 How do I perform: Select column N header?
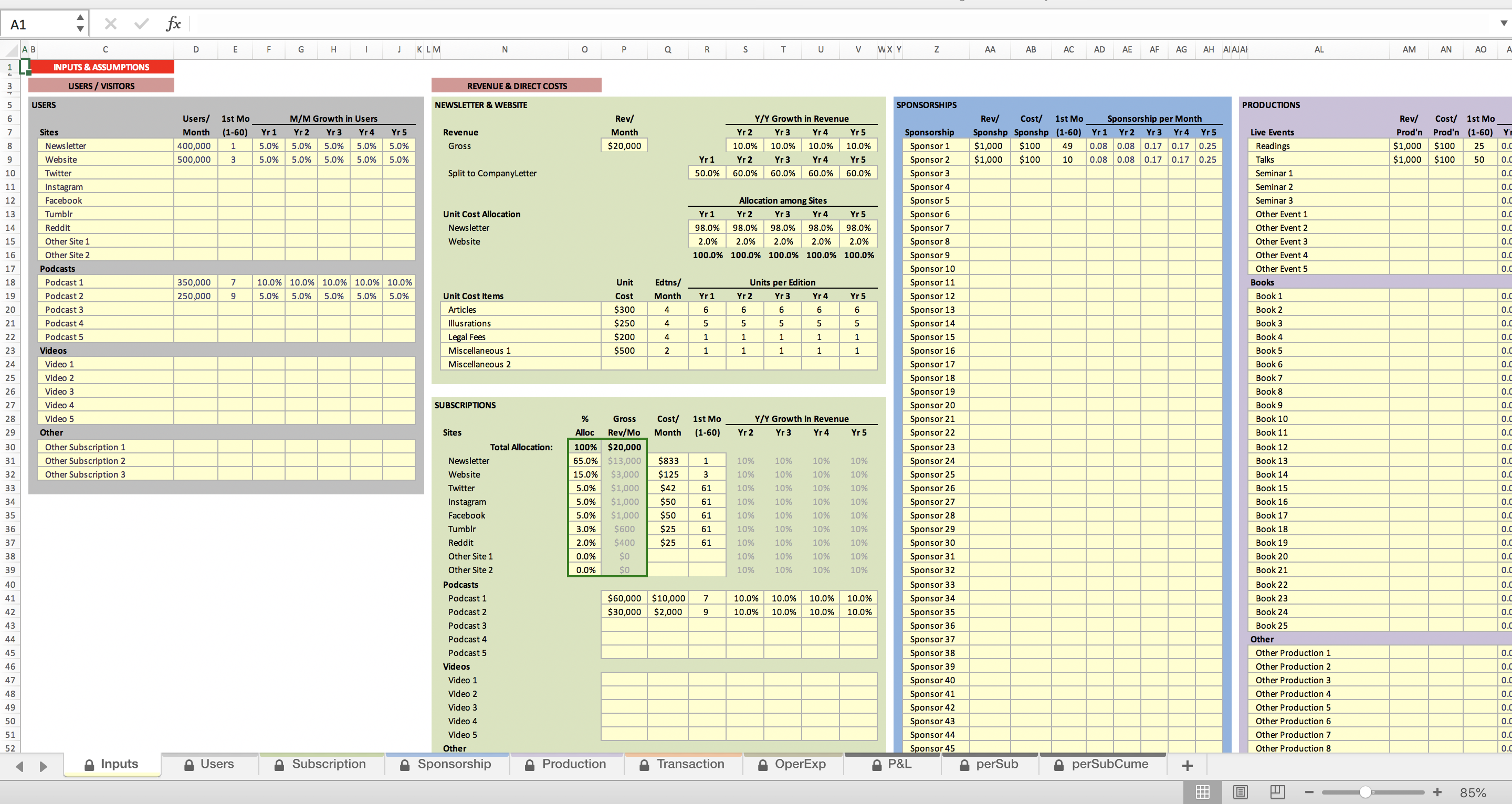[x=504, y=49]
